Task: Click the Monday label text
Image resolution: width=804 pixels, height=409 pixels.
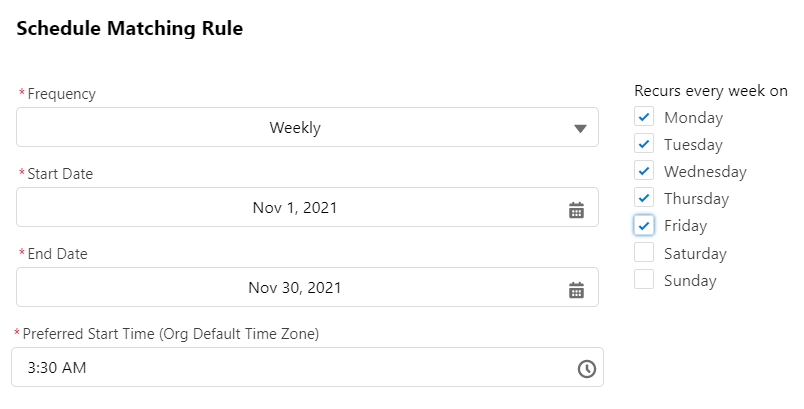Action: (693, 118)
